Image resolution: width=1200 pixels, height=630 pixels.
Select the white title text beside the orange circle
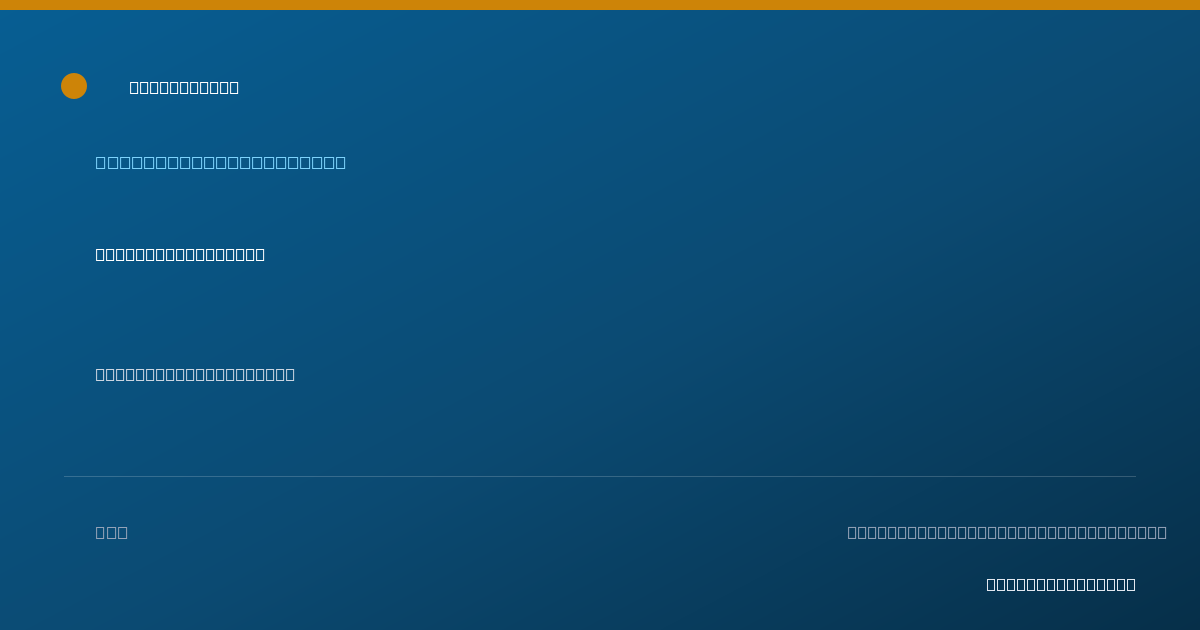[x=184, y=87]
